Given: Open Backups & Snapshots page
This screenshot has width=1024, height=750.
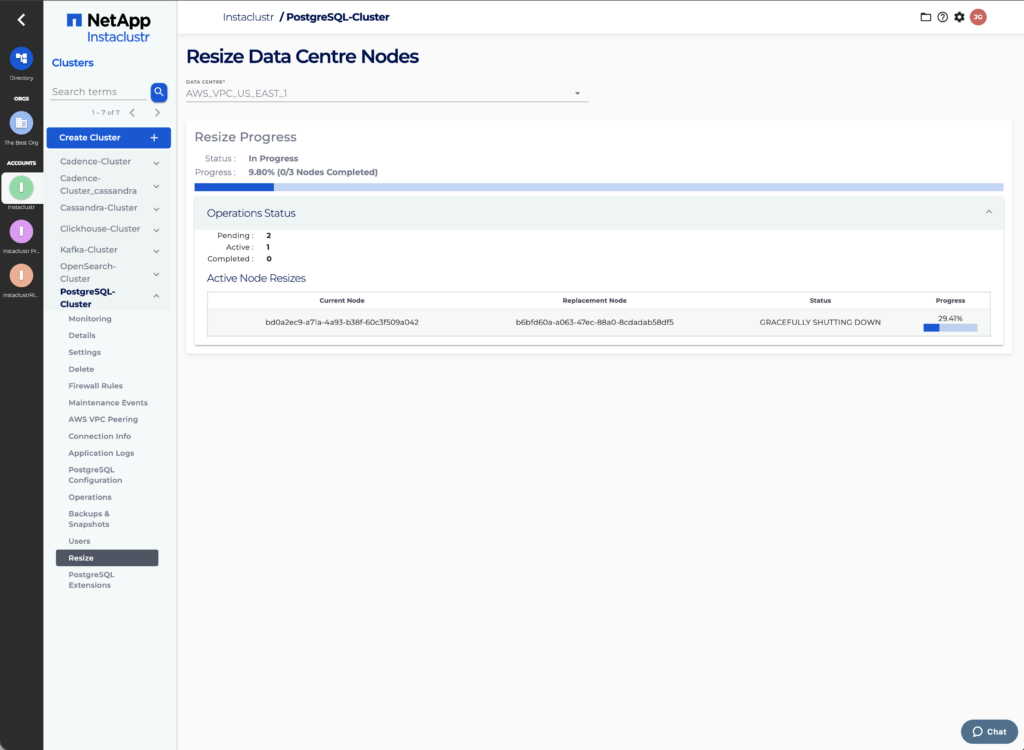Looking at the screenshot, I should click(x=89, y=519).
